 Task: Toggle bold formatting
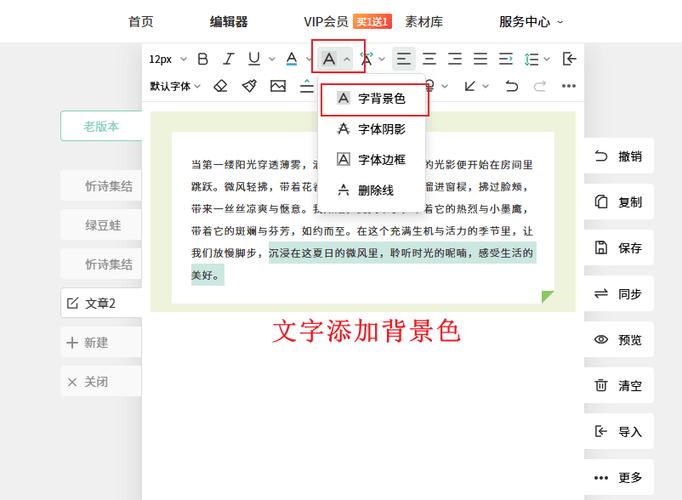click(203, 59)
